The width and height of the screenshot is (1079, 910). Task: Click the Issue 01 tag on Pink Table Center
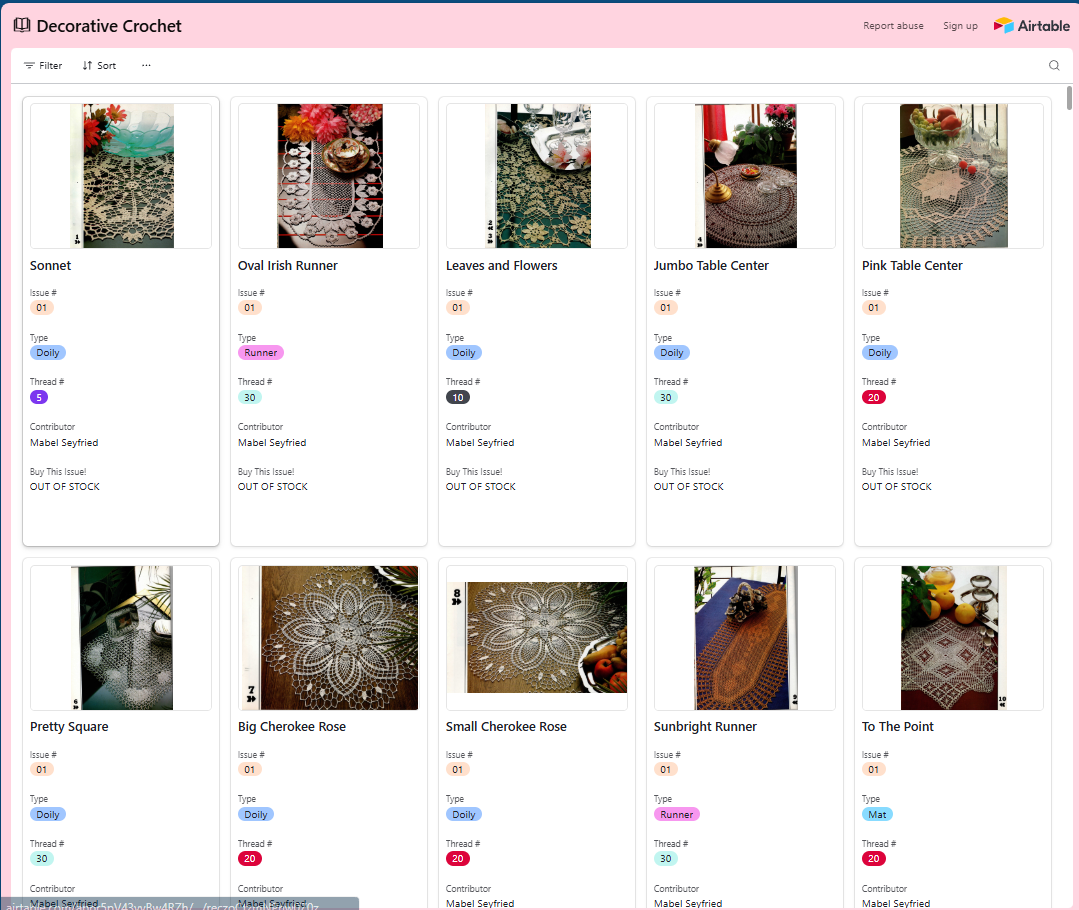tap(873, 308)
